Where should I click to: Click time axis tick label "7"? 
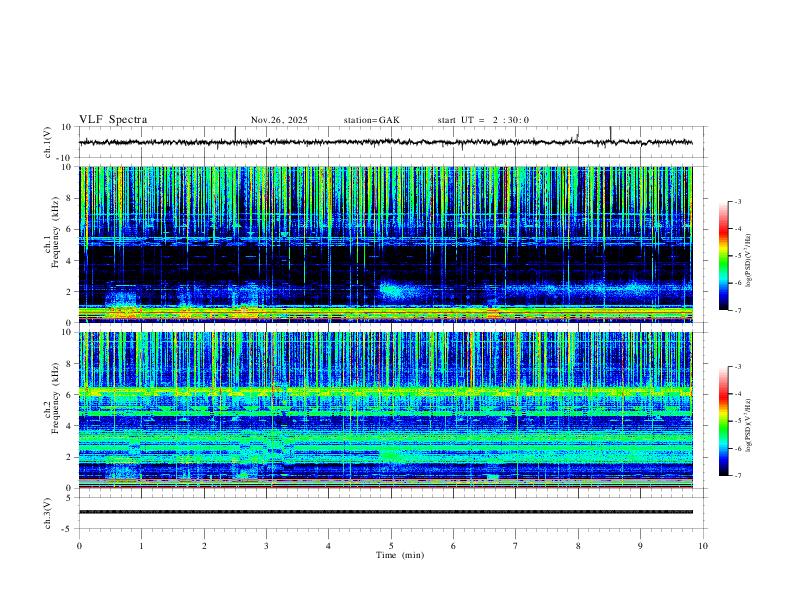tap(516, 546)
